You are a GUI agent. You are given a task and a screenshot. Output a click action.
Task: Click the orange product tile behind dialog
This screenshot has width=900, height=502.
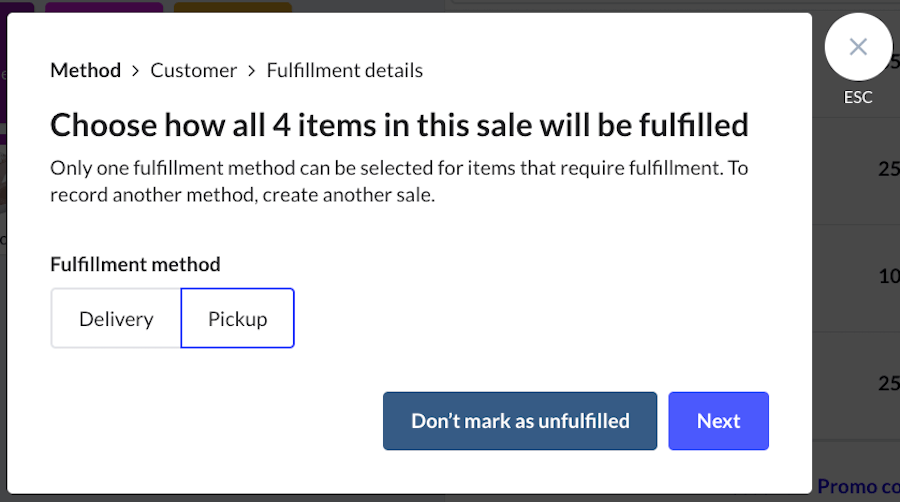pos(232,7)
